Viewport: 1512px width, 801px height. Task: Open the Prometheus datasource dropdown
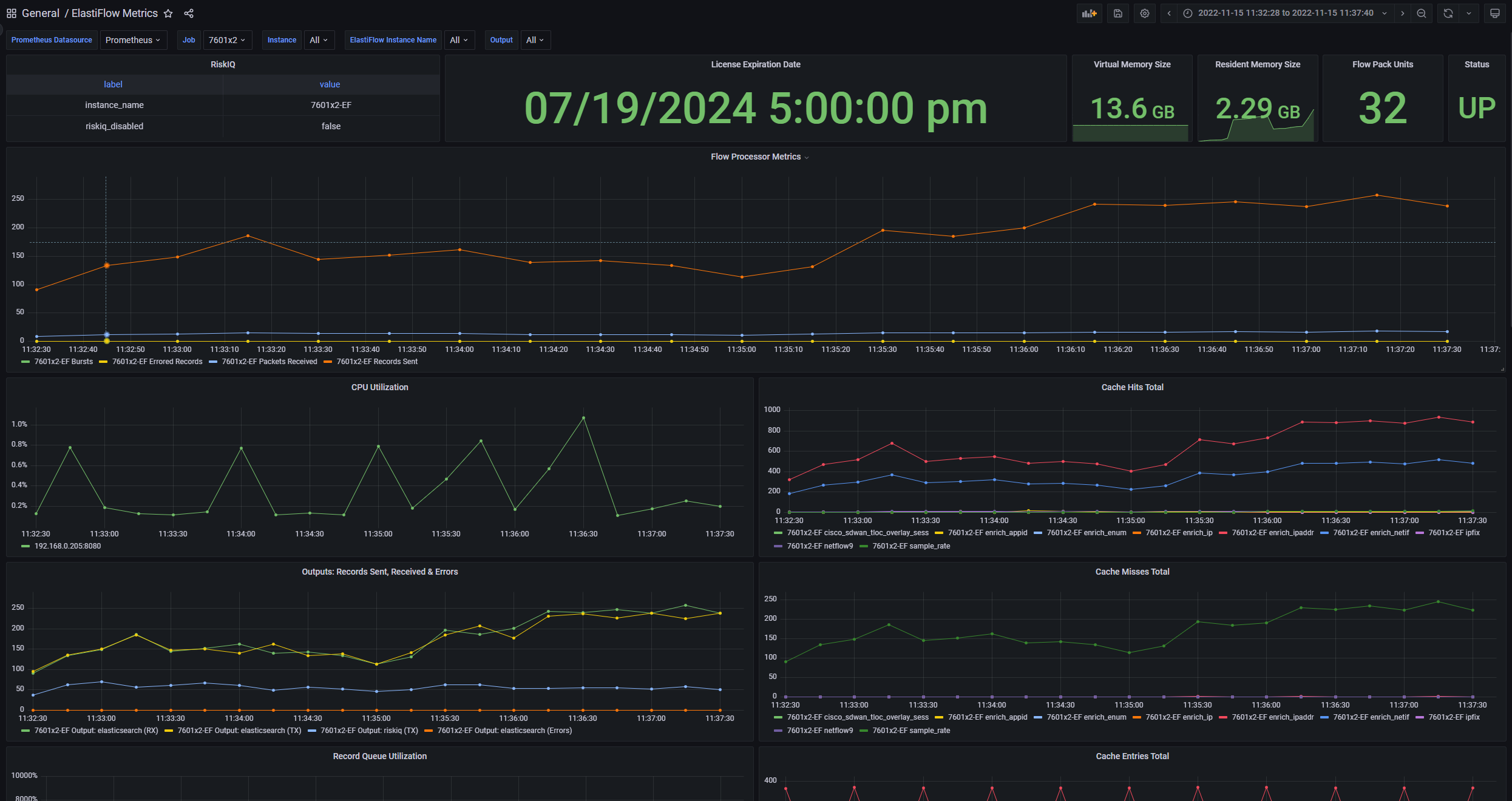pos(133,40)
